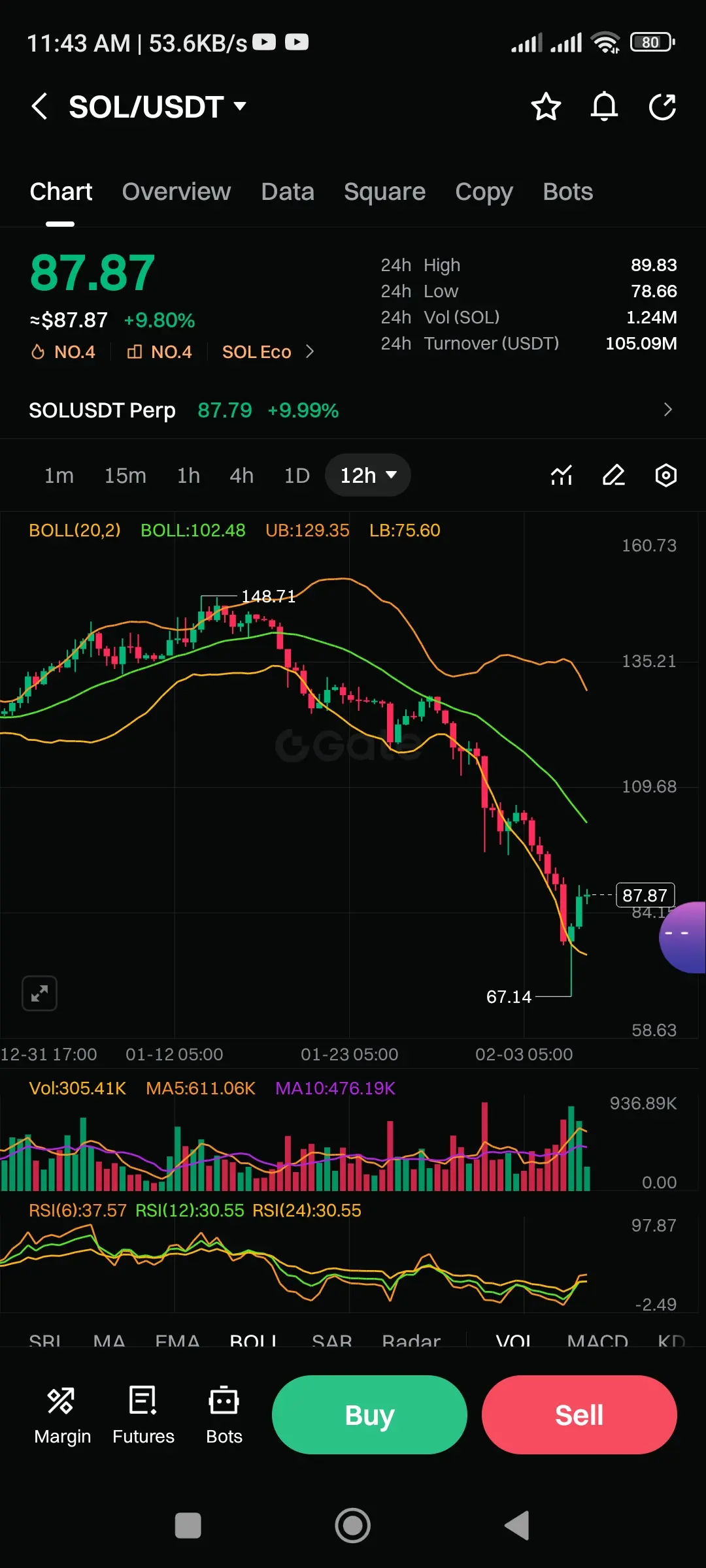Image resolution: width=706 pixels, height=1568 pixels.
Task: Tap the 67.14 low marker on chart
Action: (509, 997)
